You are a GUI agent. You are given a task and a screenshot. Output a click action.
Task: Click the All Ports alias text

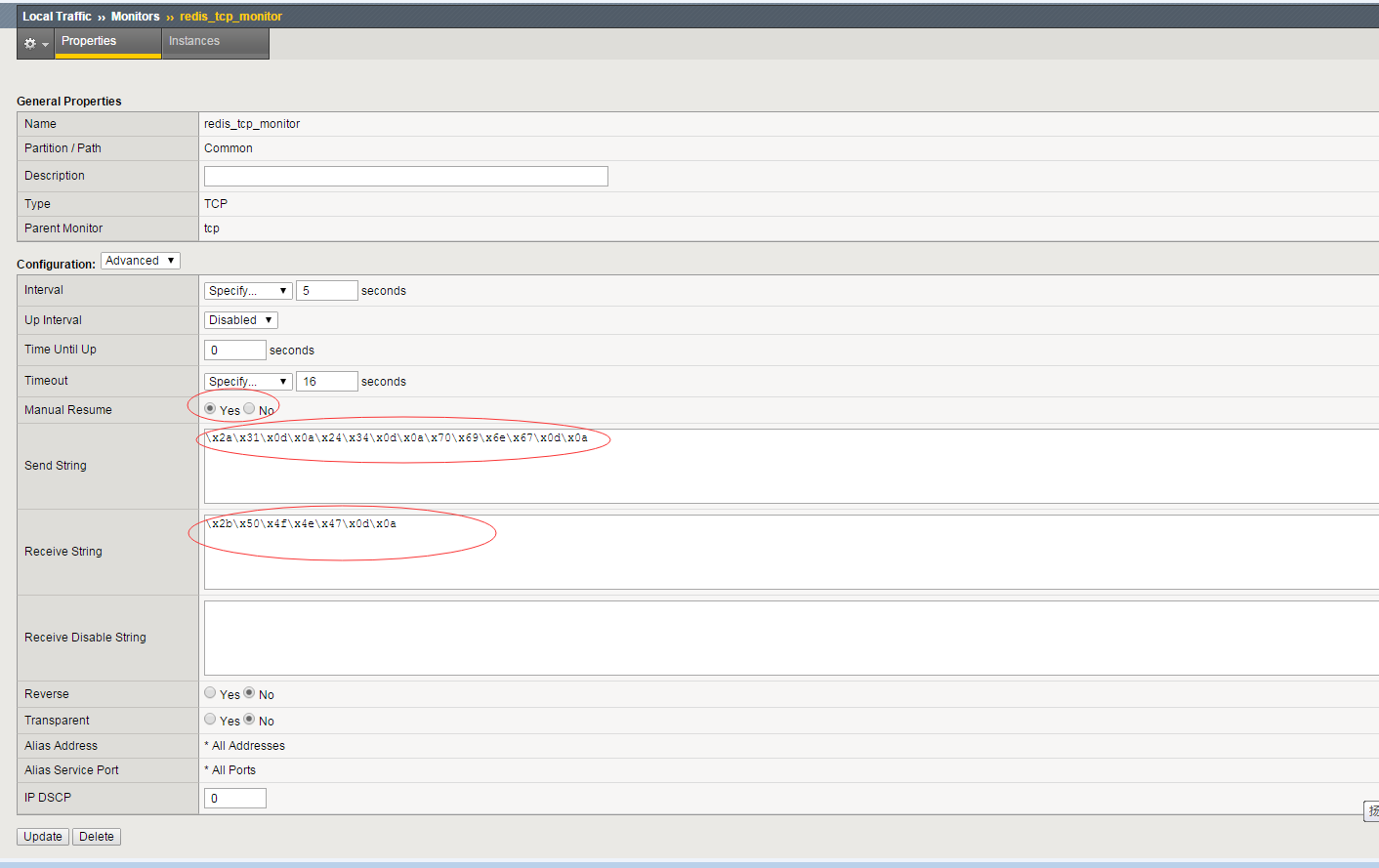pyautogui.click(x=230, y=770)
